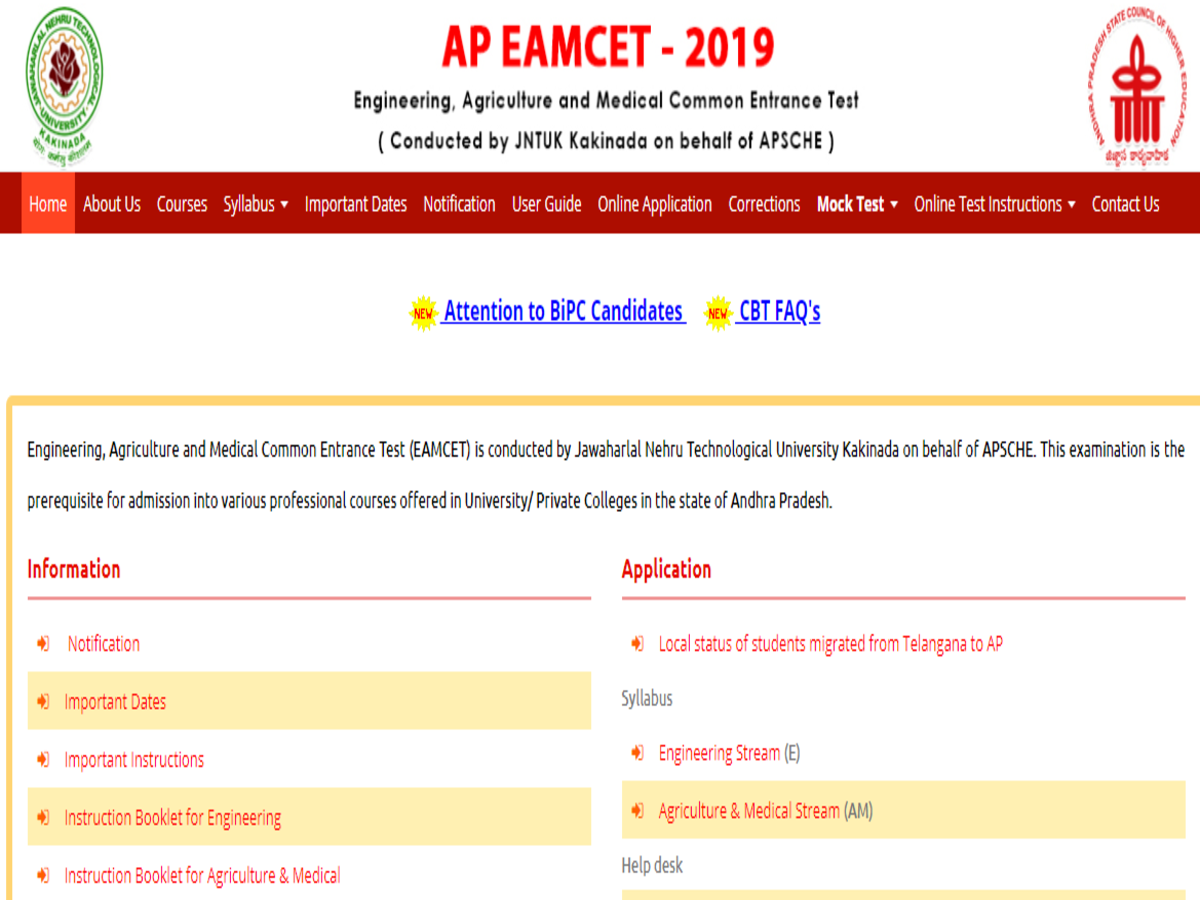Click the arrow icon beside Agriculture & Medical Stream
The image size is (1200, 900).
pyautogui.click(x=638, y=811)
